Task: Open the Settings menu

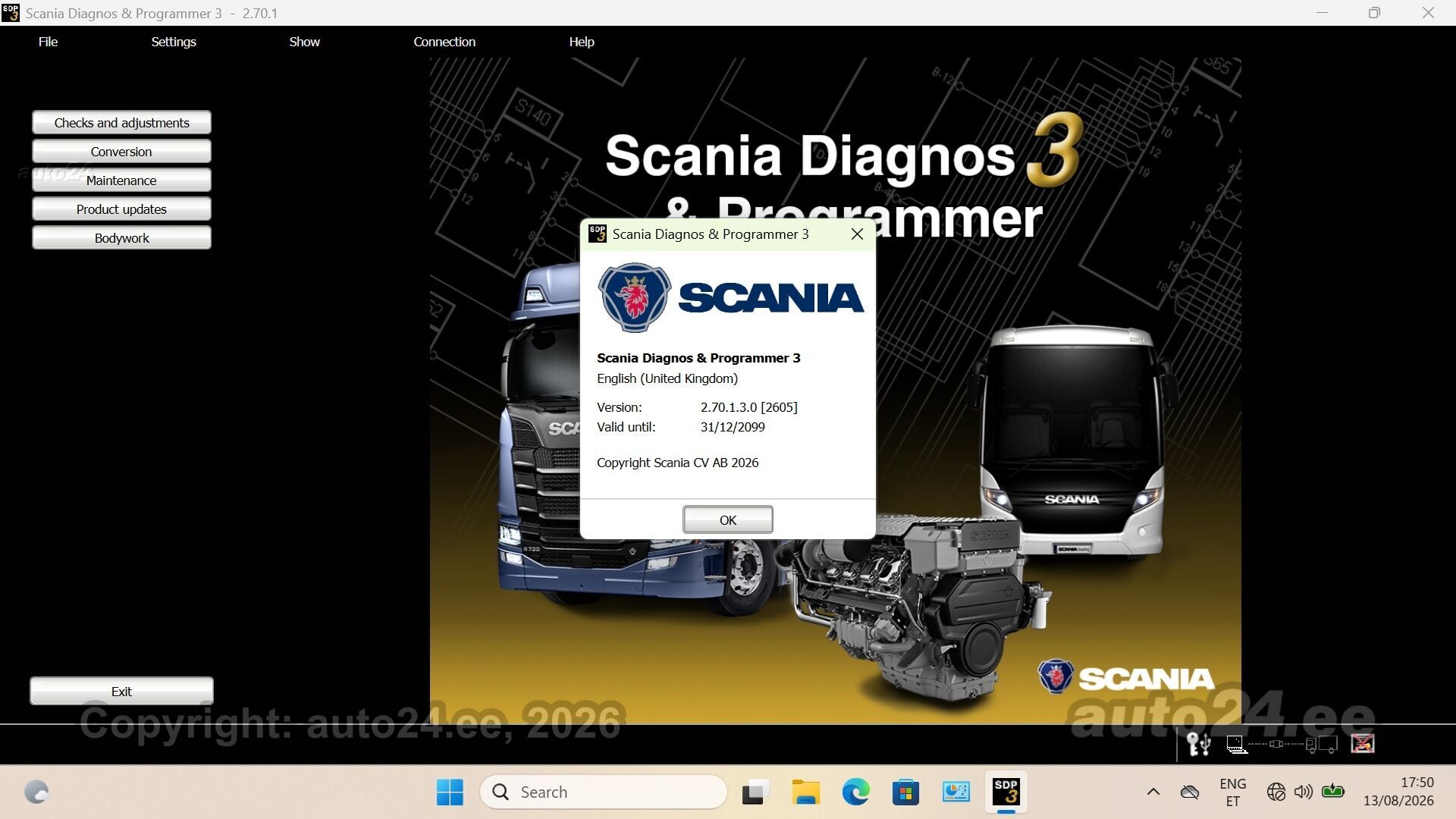Action: coord(174,42)
